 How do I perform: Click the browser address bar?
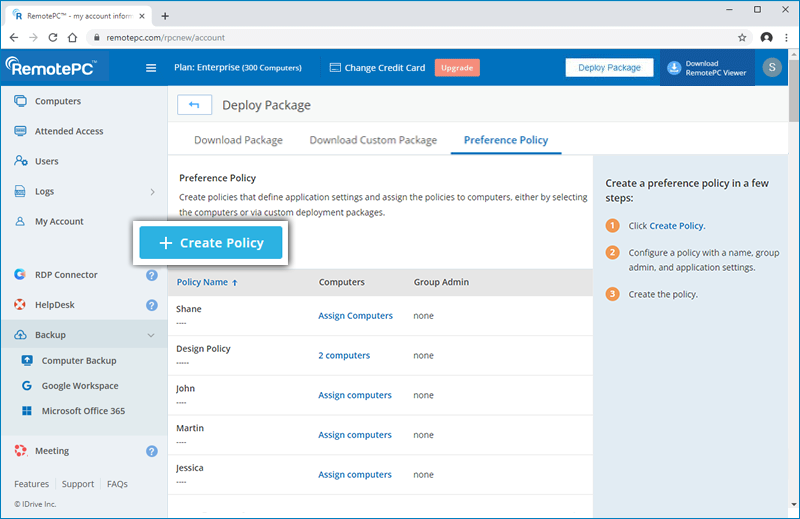(x=400, y=38)
